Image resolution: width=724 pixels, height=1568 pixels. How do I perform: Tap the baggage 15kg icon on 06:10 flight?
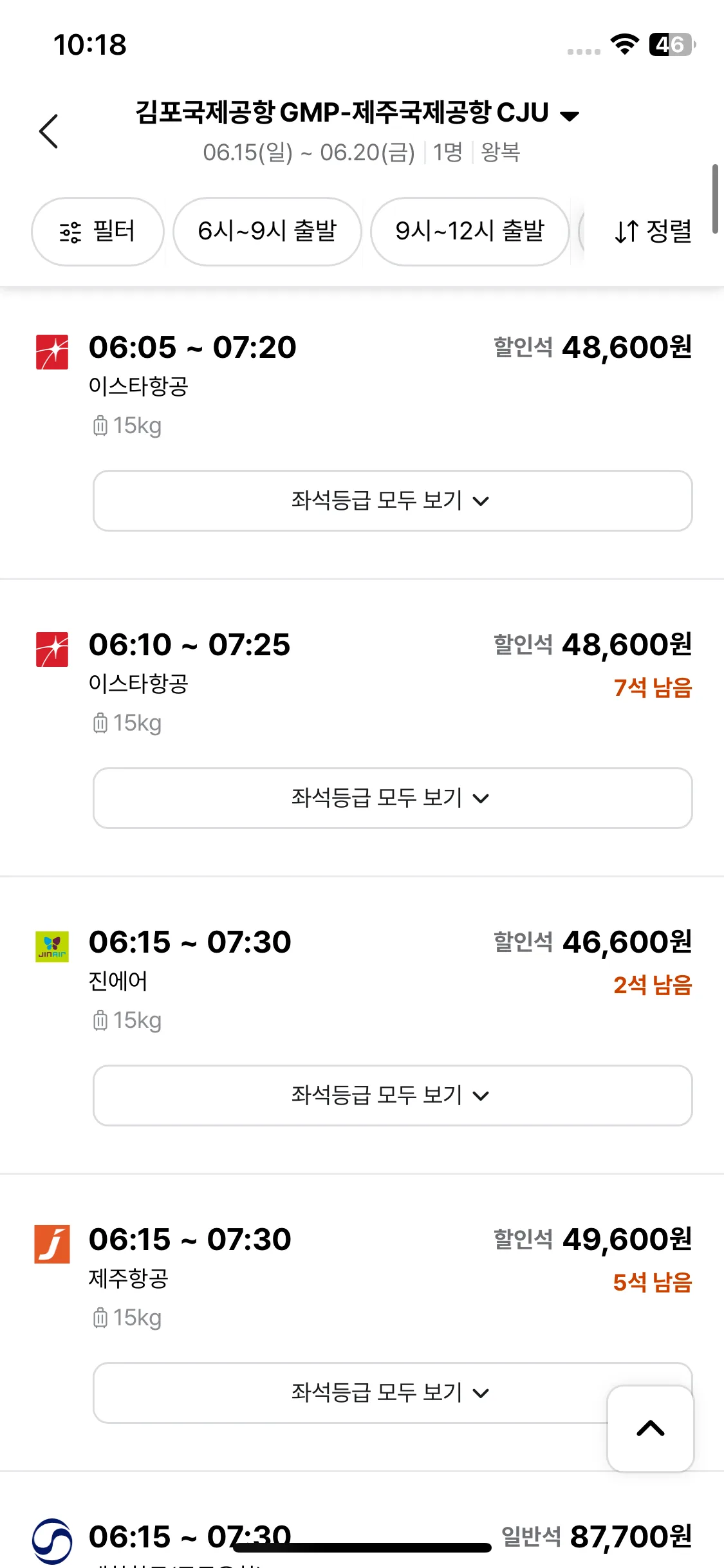100,723
